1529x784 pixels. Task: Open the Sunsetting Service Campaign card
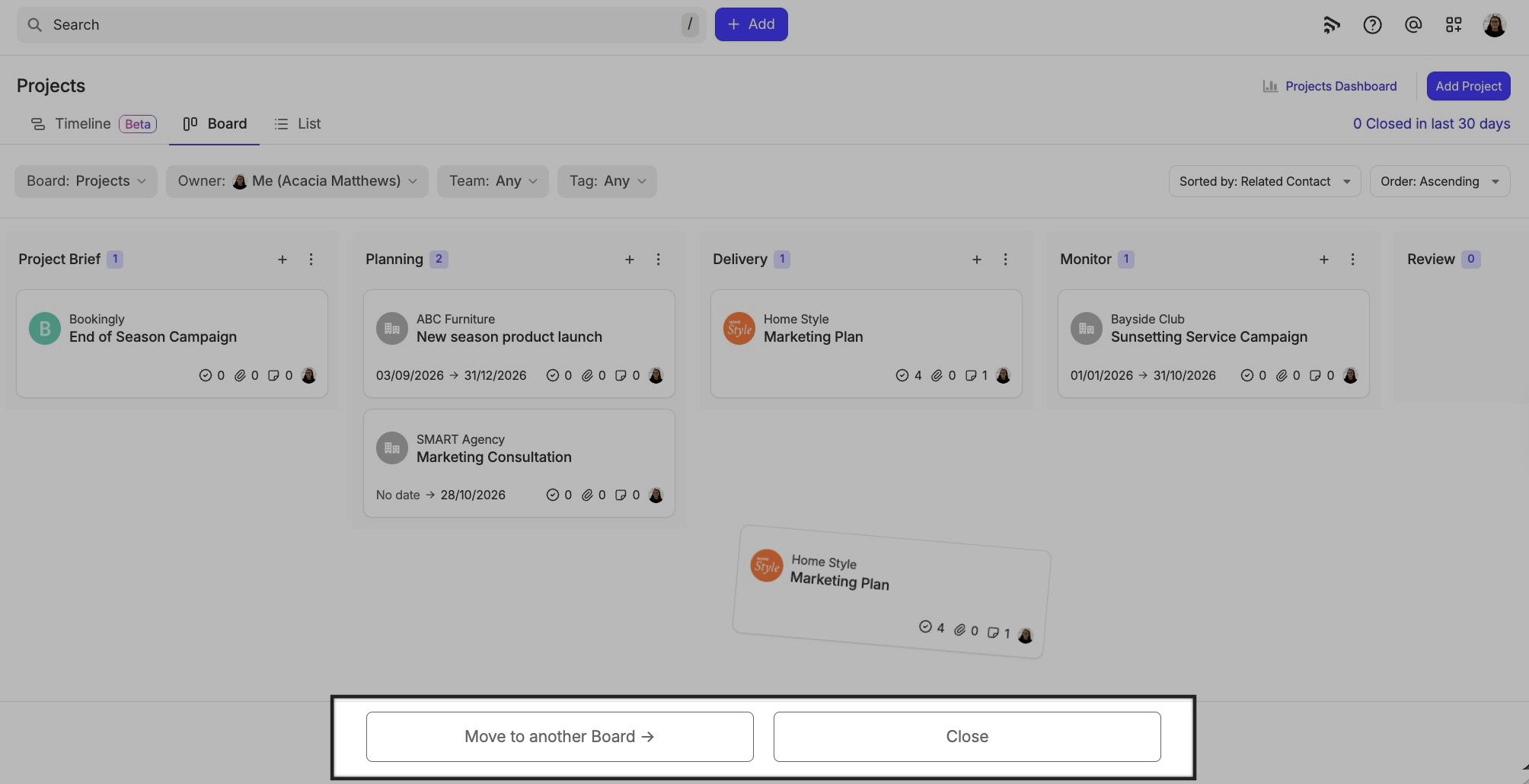pyautogui.click(x=1214, y=343)
